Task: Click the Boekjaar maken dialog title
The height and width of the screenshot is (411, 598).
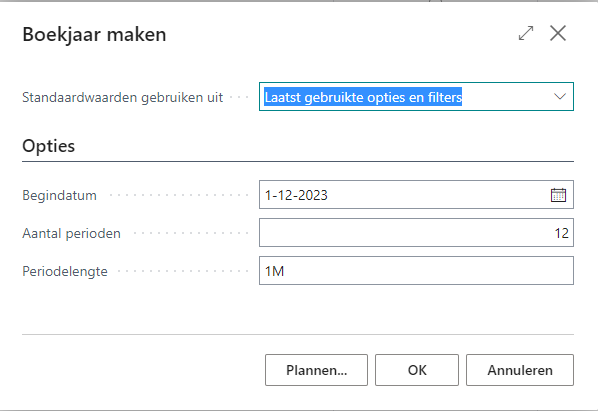Action: click(x=94, y=34)
